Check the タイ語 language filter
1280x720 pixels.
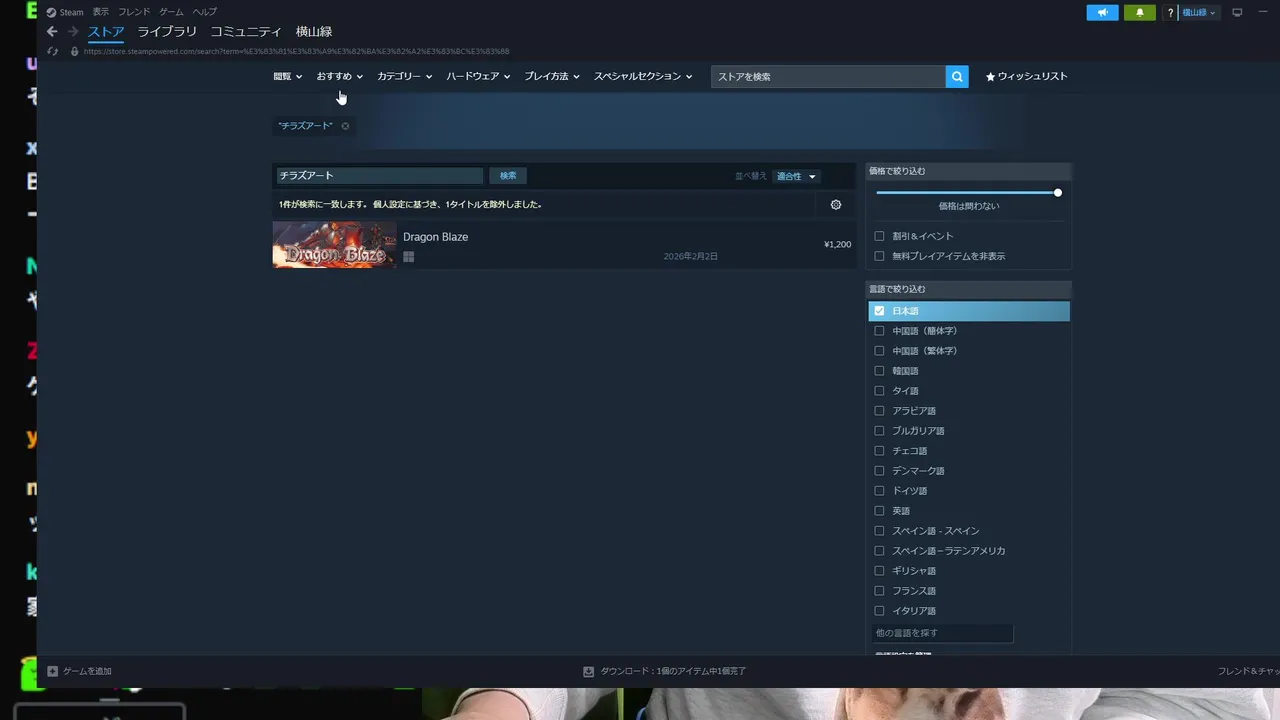click(879, 391)
